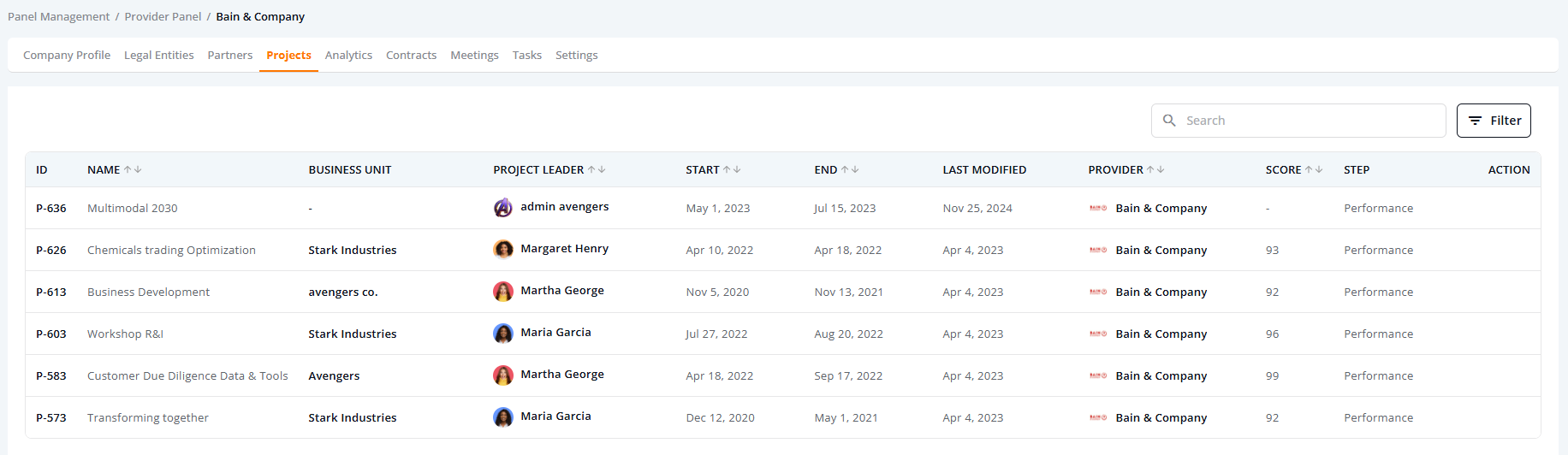Viewport: 1568px width, 455px height.
Task: Click the Last Modified column header
Action: tap(984, 170)
